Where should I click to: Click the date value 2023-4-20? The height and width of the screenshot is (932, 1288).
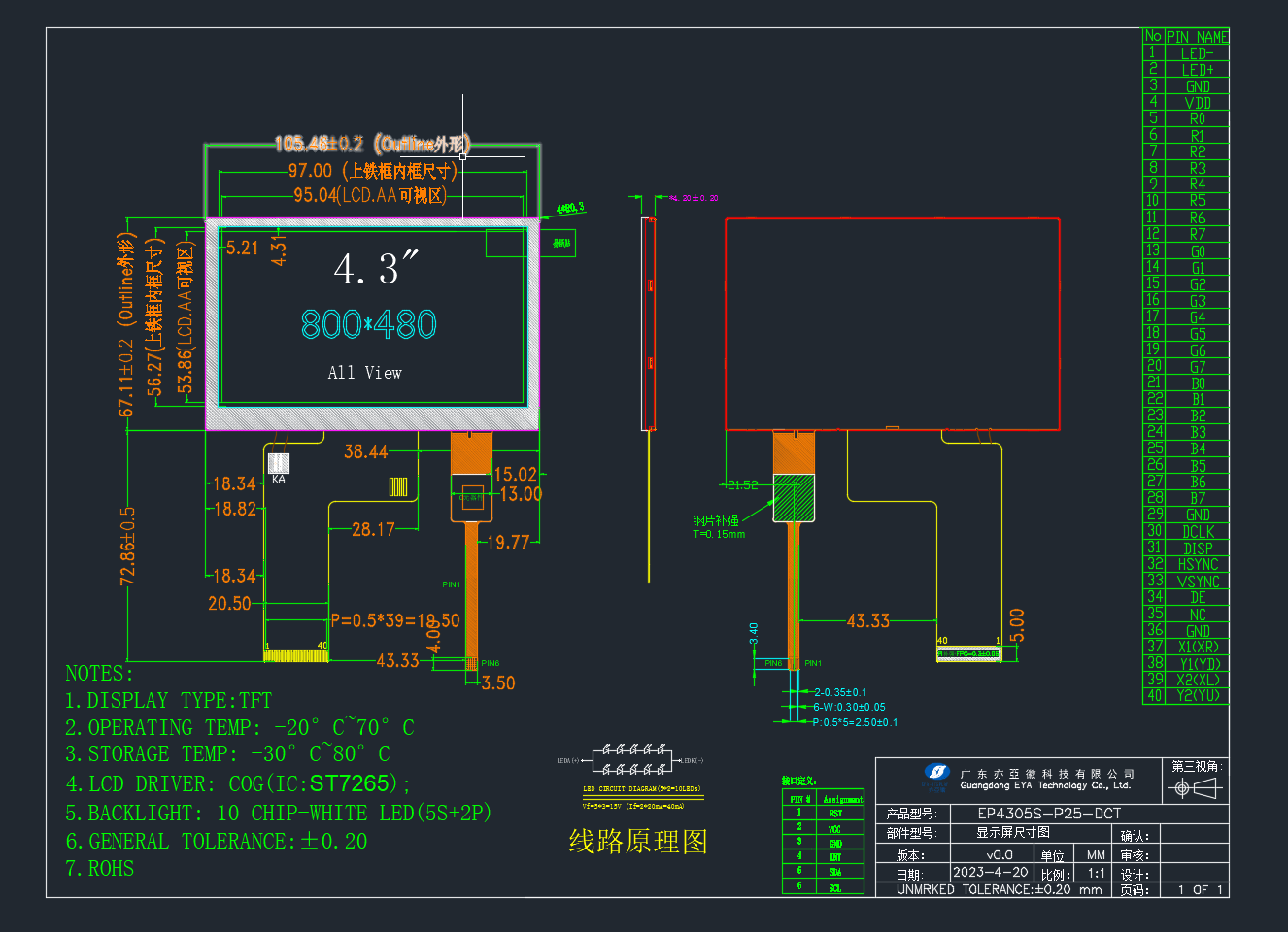point(990,872)
